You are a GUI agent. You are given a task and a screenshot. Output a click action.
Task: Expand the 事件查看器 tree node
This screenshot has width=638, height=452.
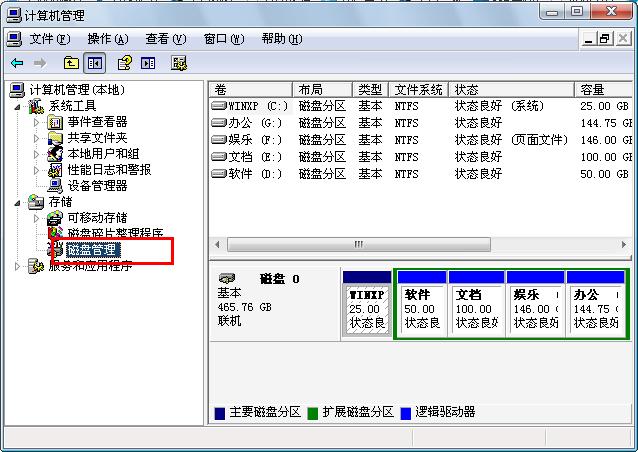pos(38,122)
